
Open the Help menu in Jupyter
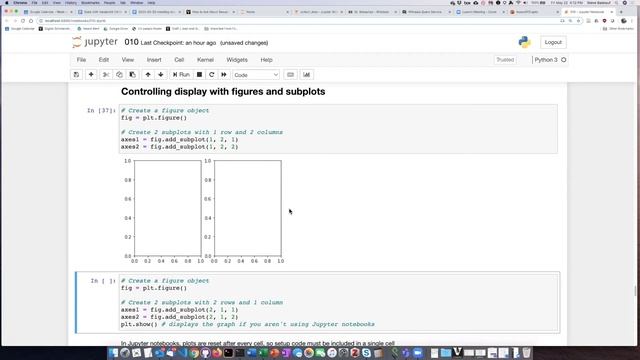(267, 60)
